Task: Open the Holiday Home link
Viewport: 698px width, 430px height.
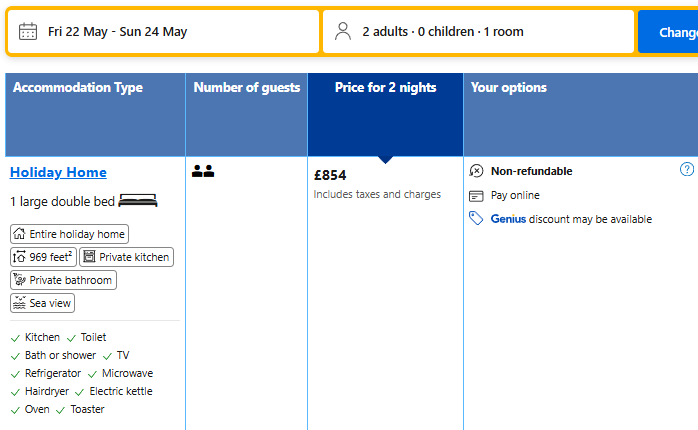Action: pyautogui.click(x=58, y=172)
